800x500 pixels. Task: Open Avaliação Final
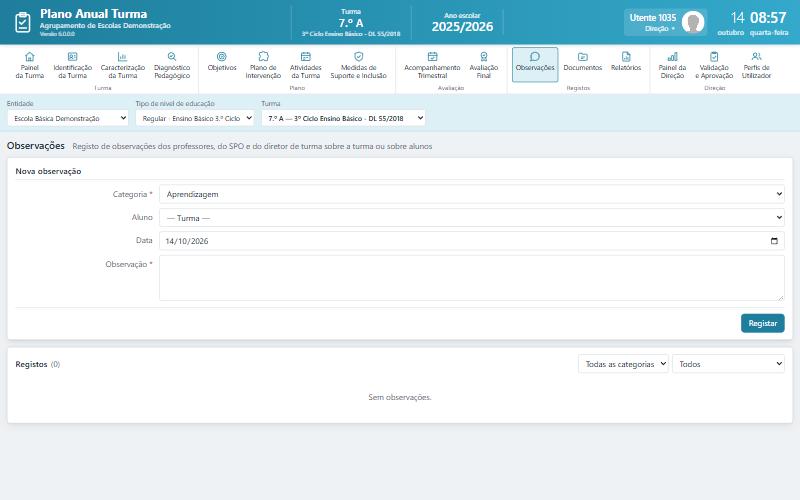(x=484, y=65)
